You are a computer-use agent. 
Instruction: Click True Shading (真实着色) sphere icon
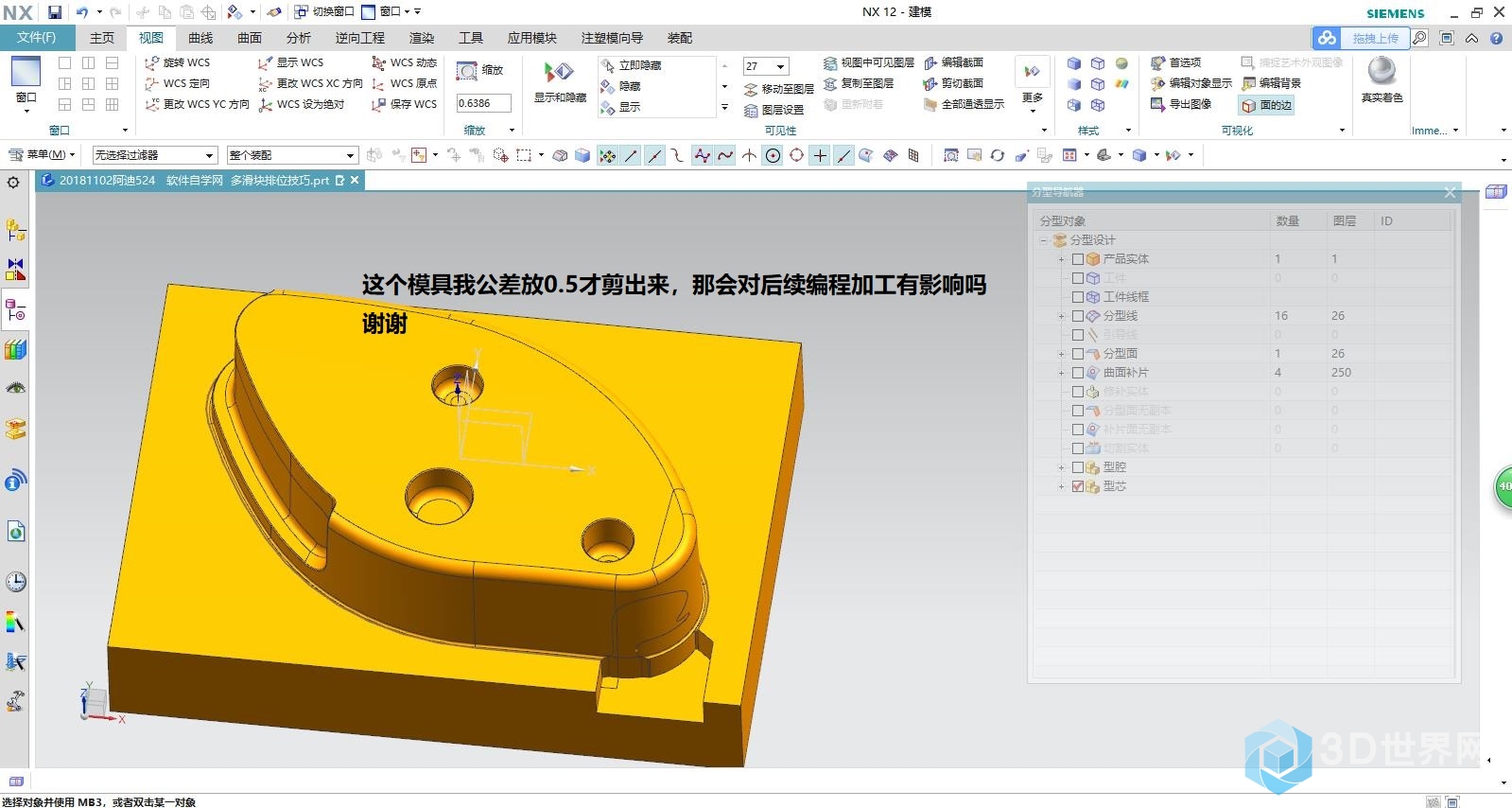coord(1382,71)
